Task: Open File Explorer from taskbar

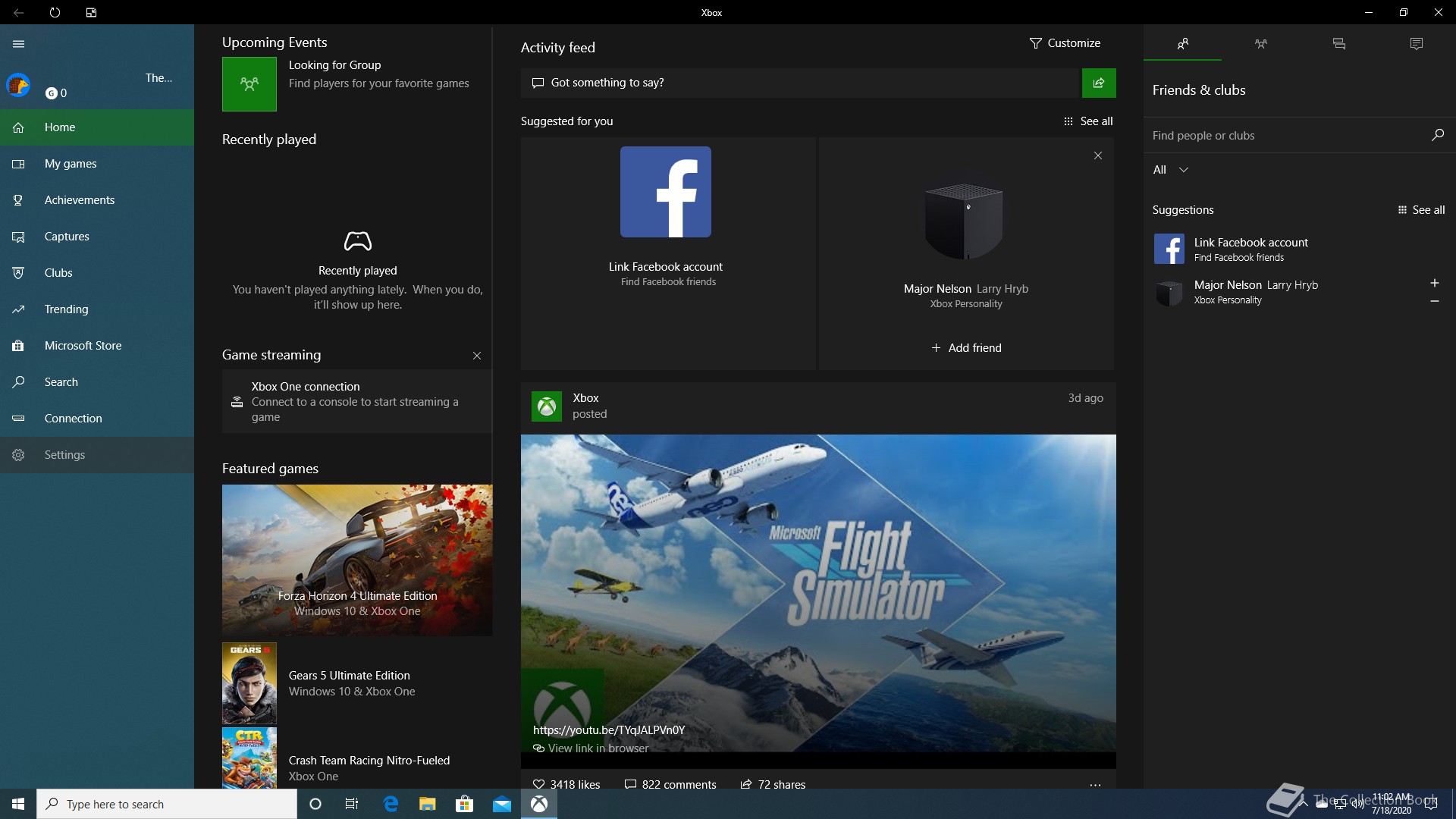Action: (428, 804)
